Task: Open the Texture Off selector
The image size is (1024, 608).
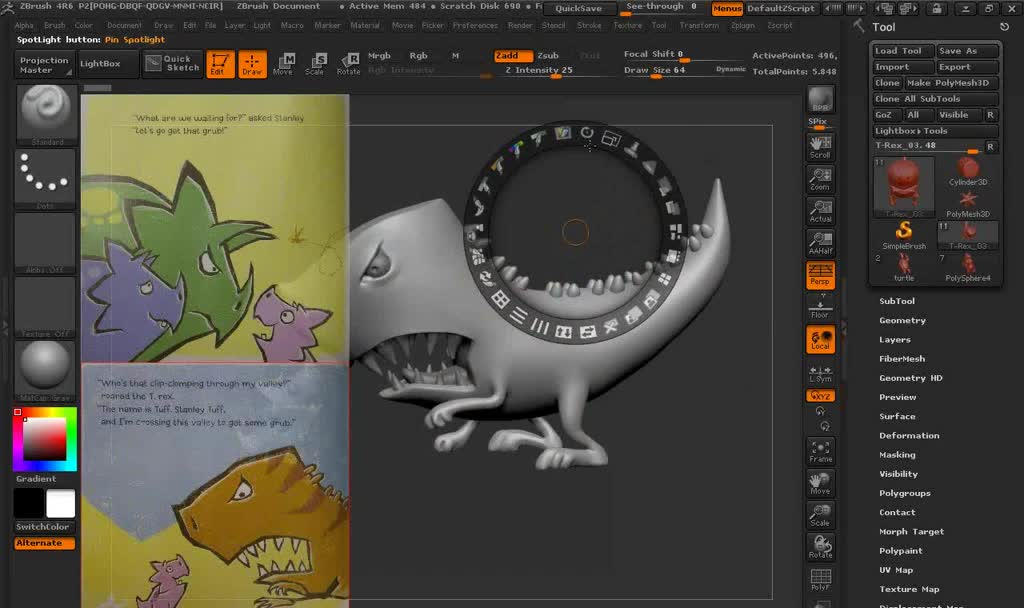Action: 45,307
